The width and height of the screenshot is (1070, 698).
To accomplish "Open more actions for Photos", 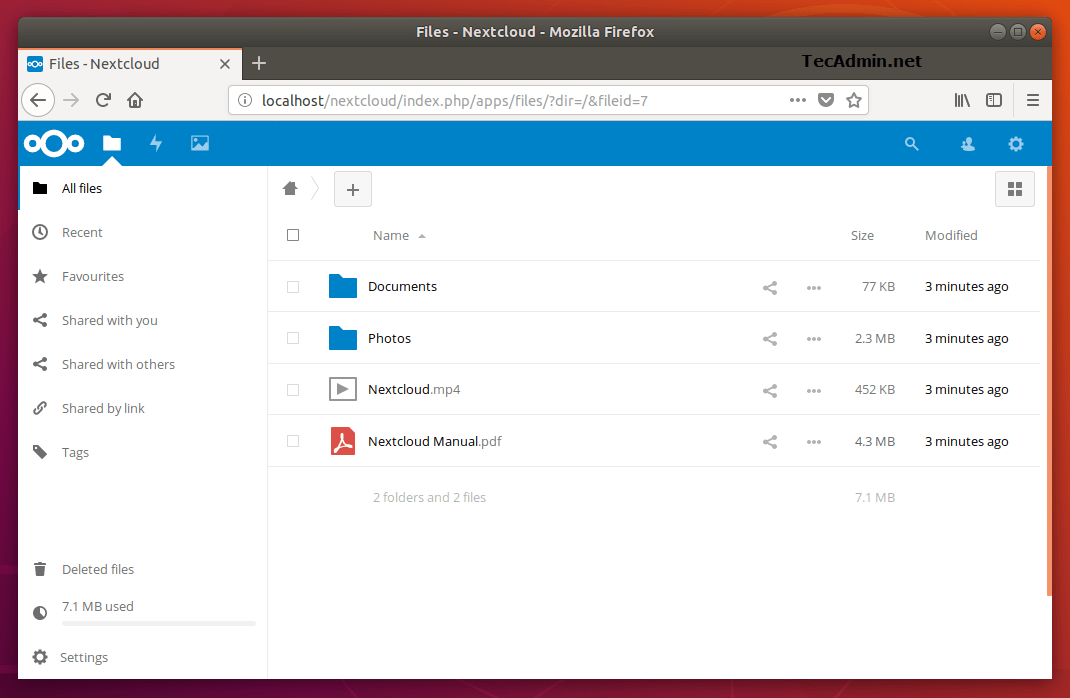I will pos(813,338).
